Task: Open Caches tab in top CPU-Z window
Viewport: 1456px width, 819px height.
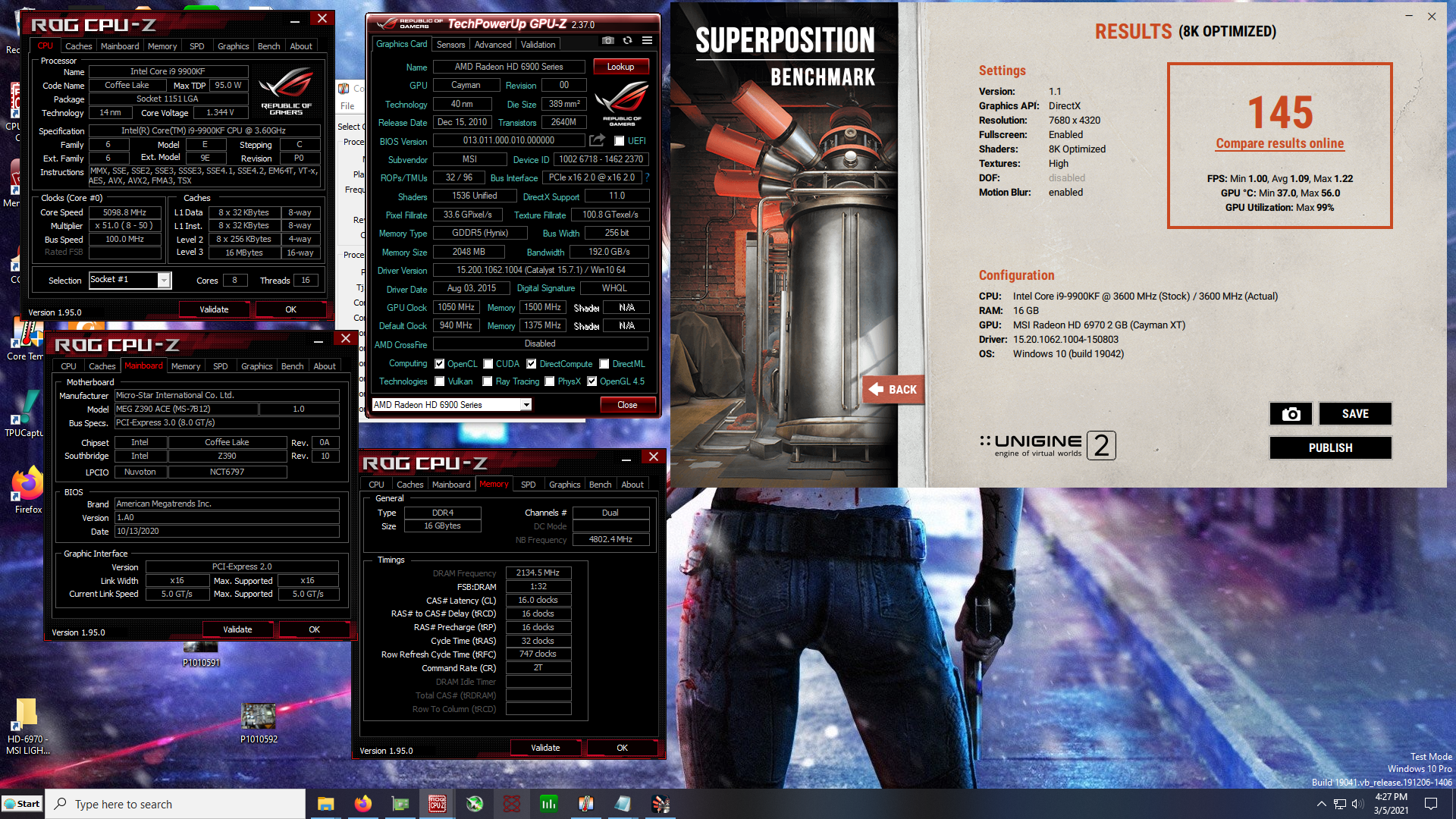Action: pyautogui.click(x=78, y=46)
